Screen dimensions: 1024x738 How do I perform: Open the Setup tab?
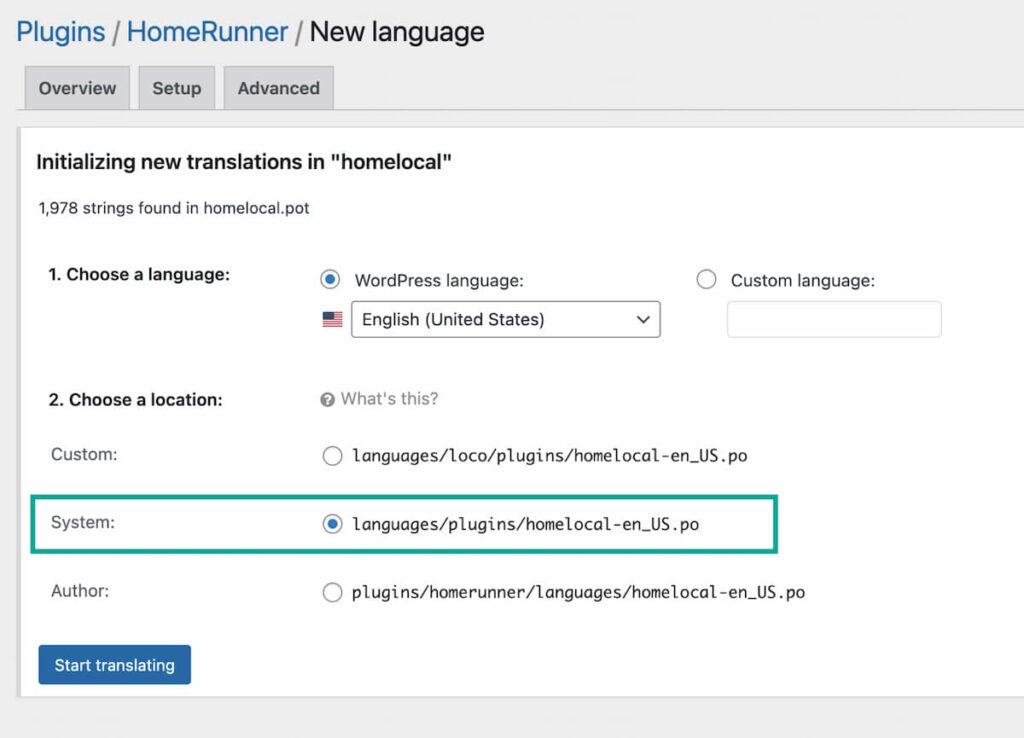(x=176, y=88)
